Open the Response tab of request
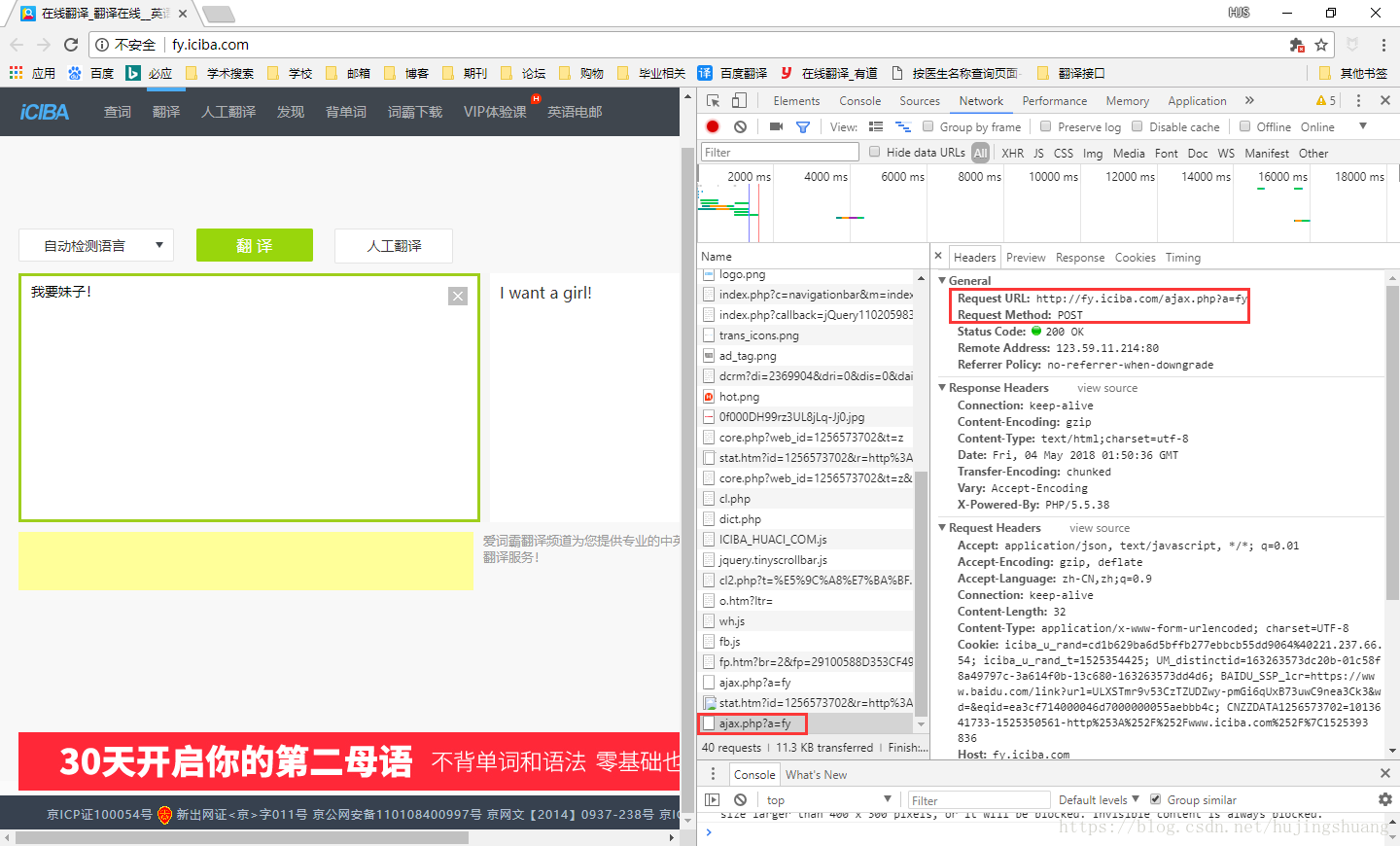The image size is (1400, 846). (1080, 258)
